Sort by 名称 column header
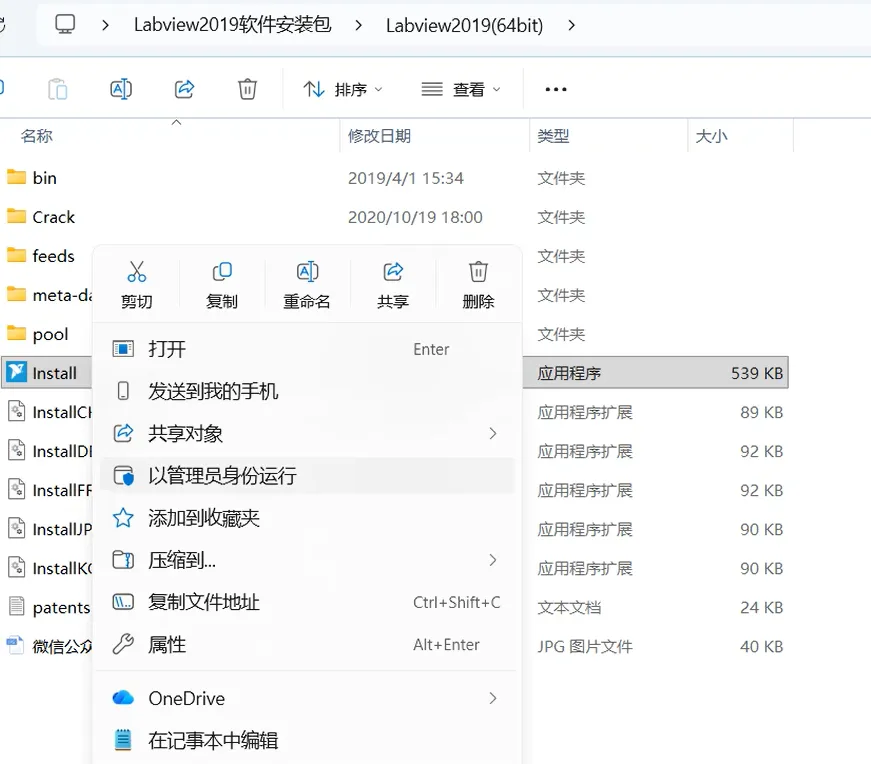The height and width of the screenshot is (764, 871). click(x=37, y=136)
